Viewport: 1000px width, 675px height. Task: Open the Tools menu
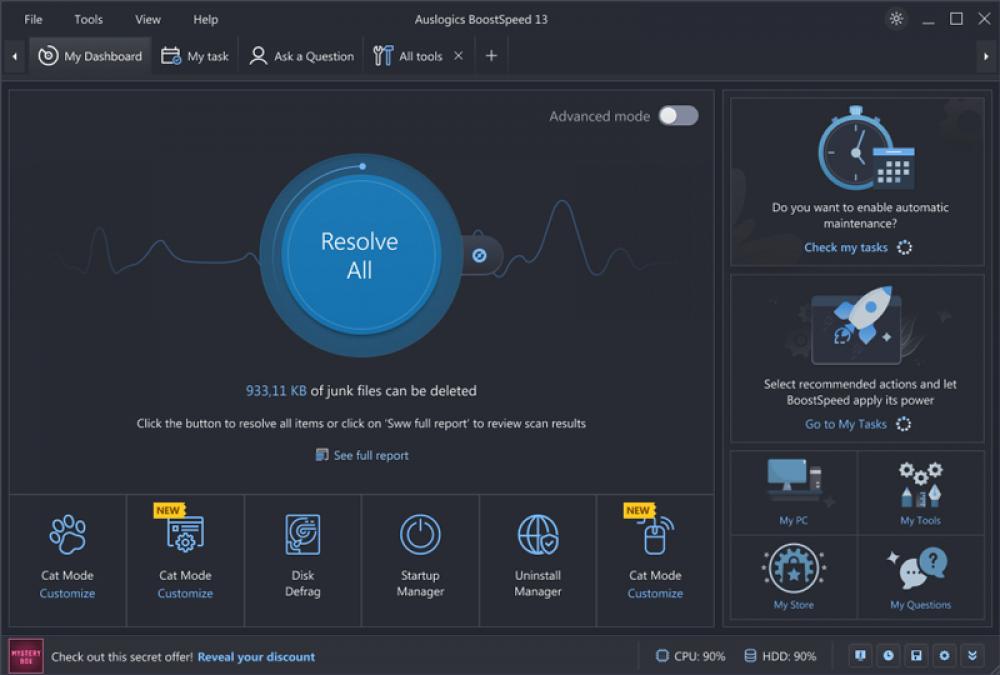click(x=88, y=19)
